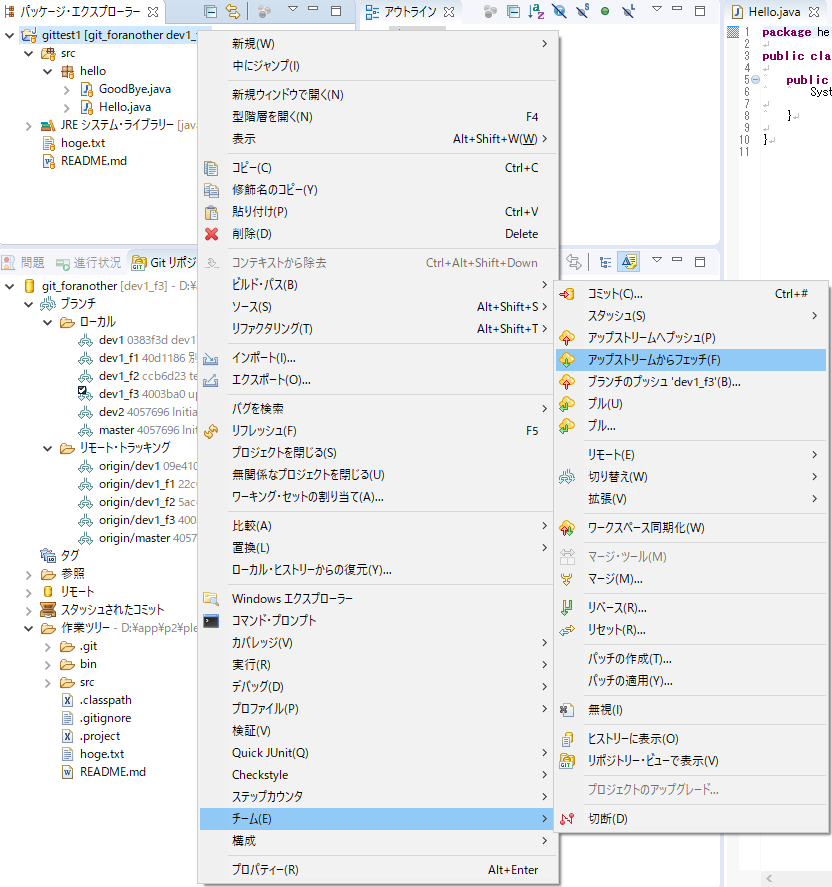Click link with selection icon in Git Repositories
The height and width of the screenshot is (887, 832).
pyautogui.click(x=574, y=262)
